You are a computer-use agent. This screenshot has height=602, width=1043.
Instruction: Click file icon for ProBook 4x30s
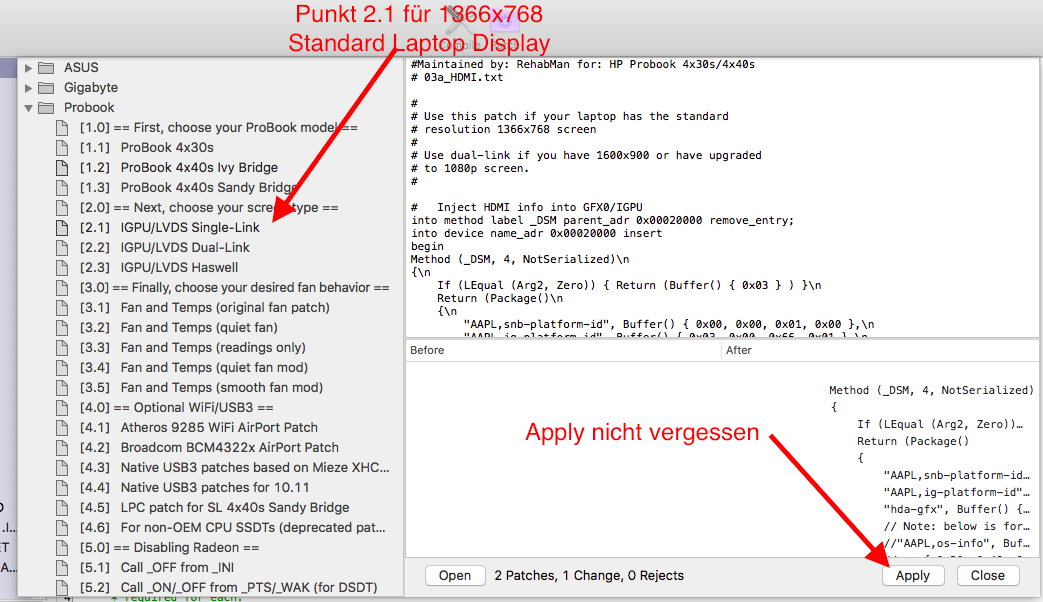click(62, 148)
